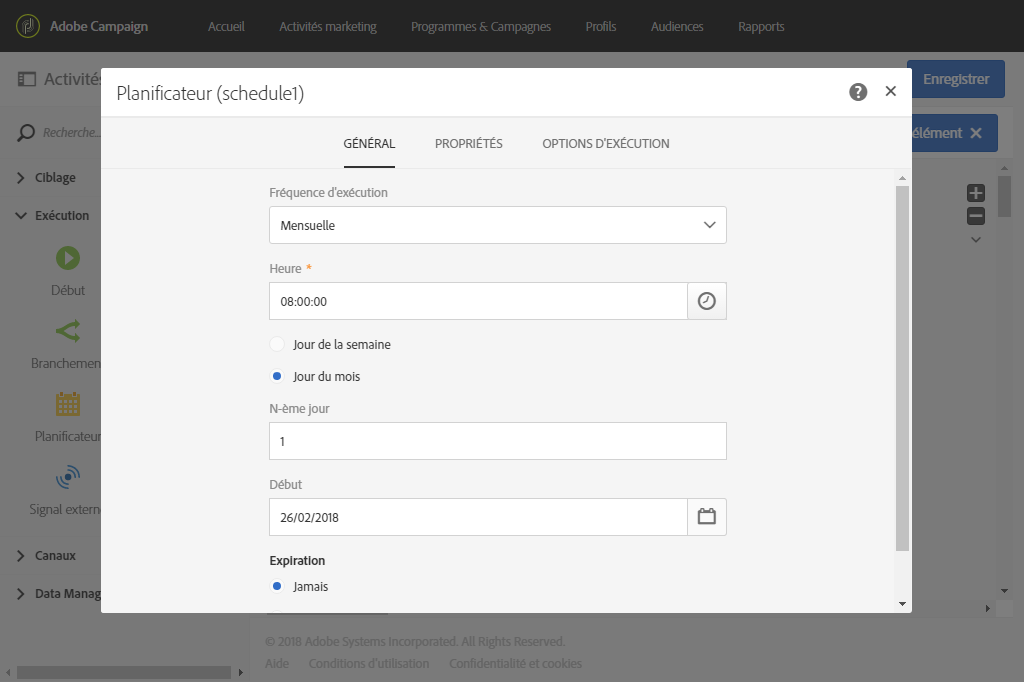Image resolution: width=1024 pixels, height=682 pixels.
Task: Select the Planificateur calendar activity icon
Action: (68, 404)
